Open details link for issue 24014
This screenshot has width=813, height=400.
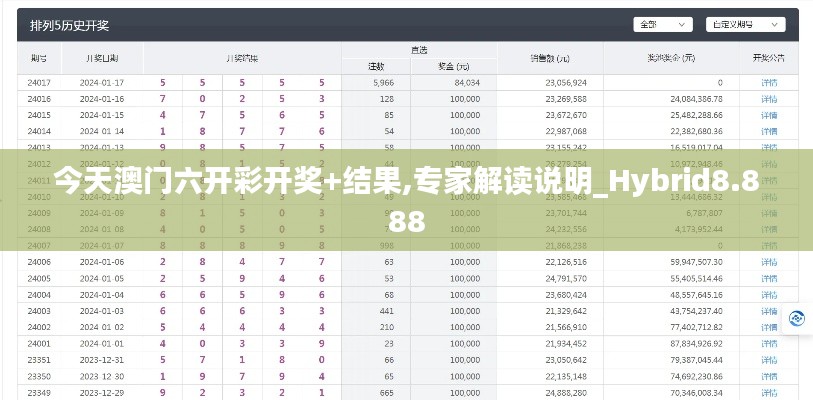coord(768,131)
